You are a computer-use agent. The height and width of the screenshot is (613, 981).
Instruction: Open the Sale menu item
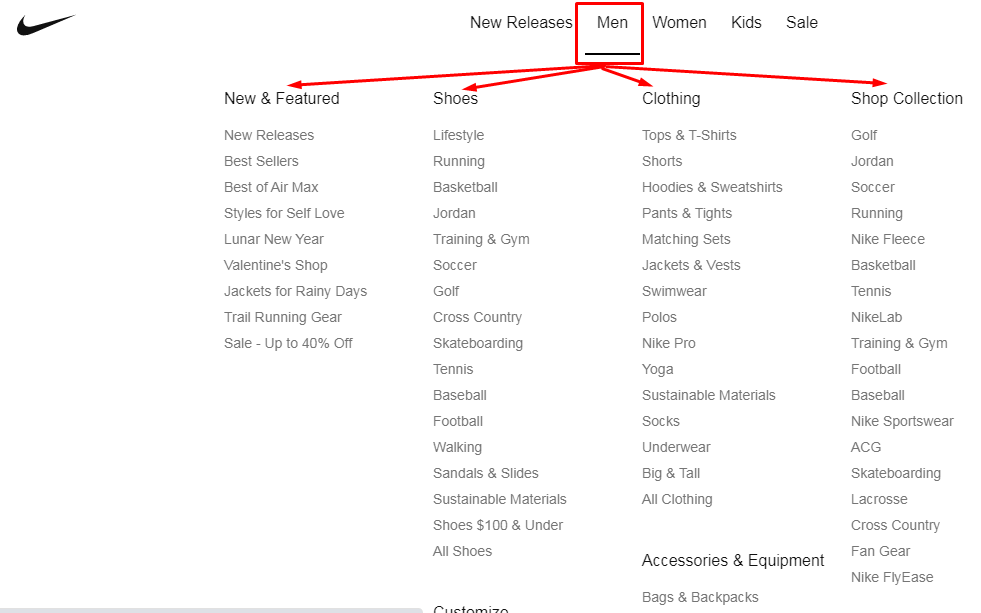[x=801, y=23]
